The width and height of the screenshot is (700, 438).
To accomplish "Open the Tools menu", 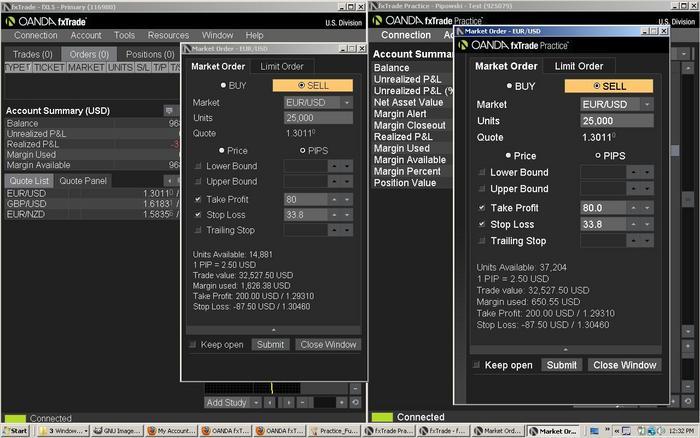I will [124, 35].
